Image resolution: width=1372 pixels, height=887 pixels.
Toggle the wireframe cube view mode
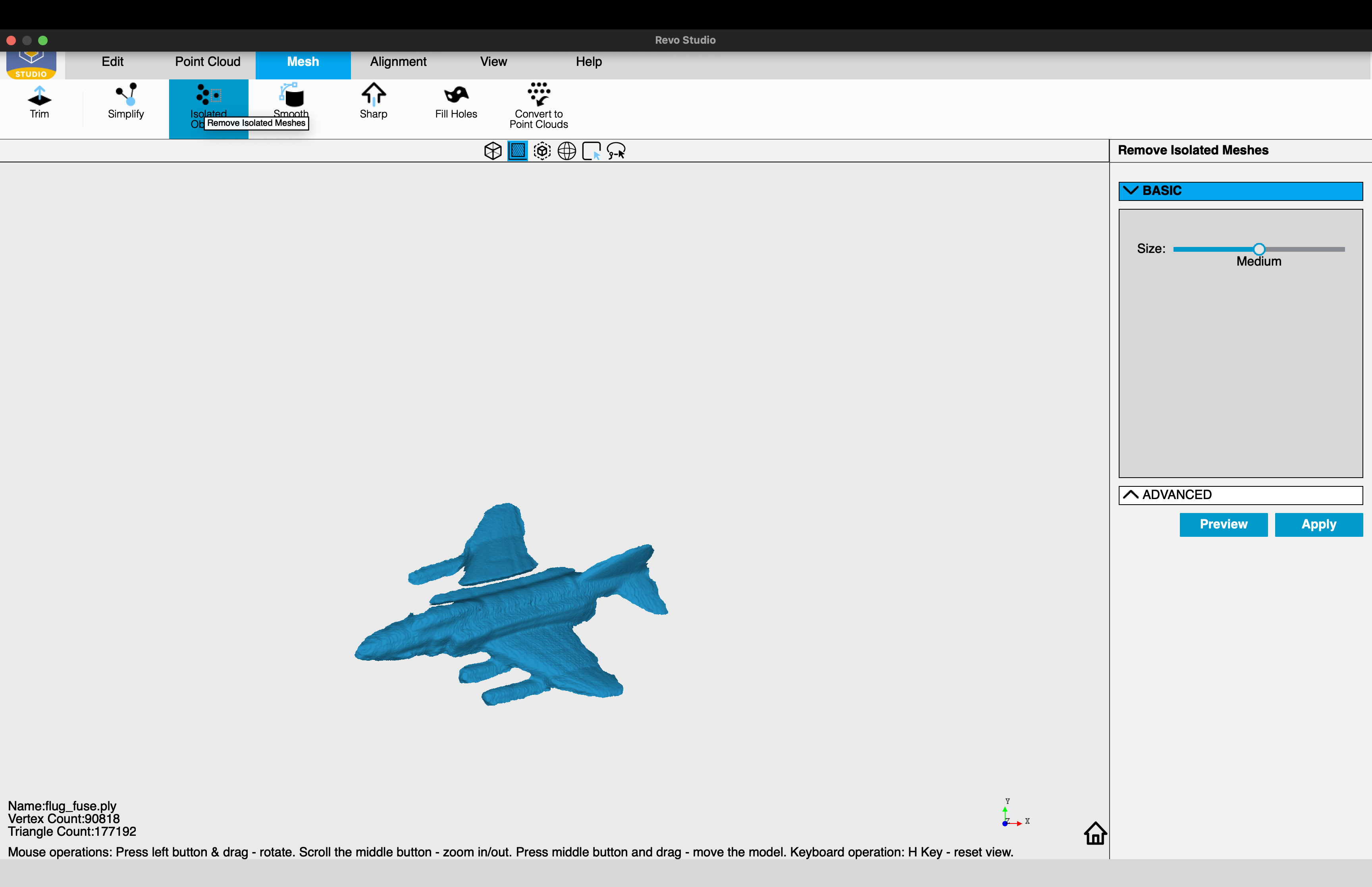tap(493, 151)
